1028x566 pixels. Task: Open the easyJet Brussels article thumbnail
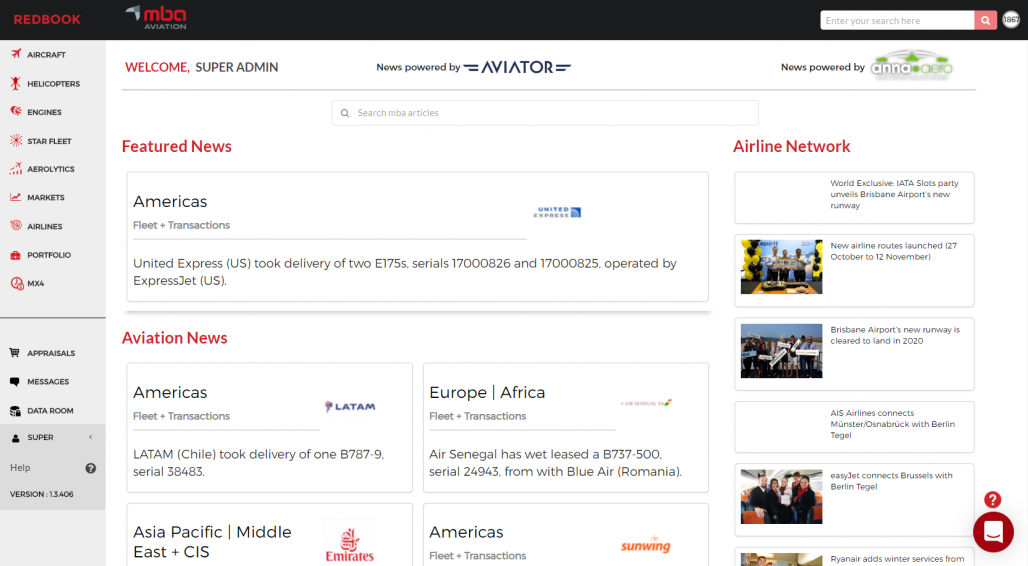[x=781, y=496]
